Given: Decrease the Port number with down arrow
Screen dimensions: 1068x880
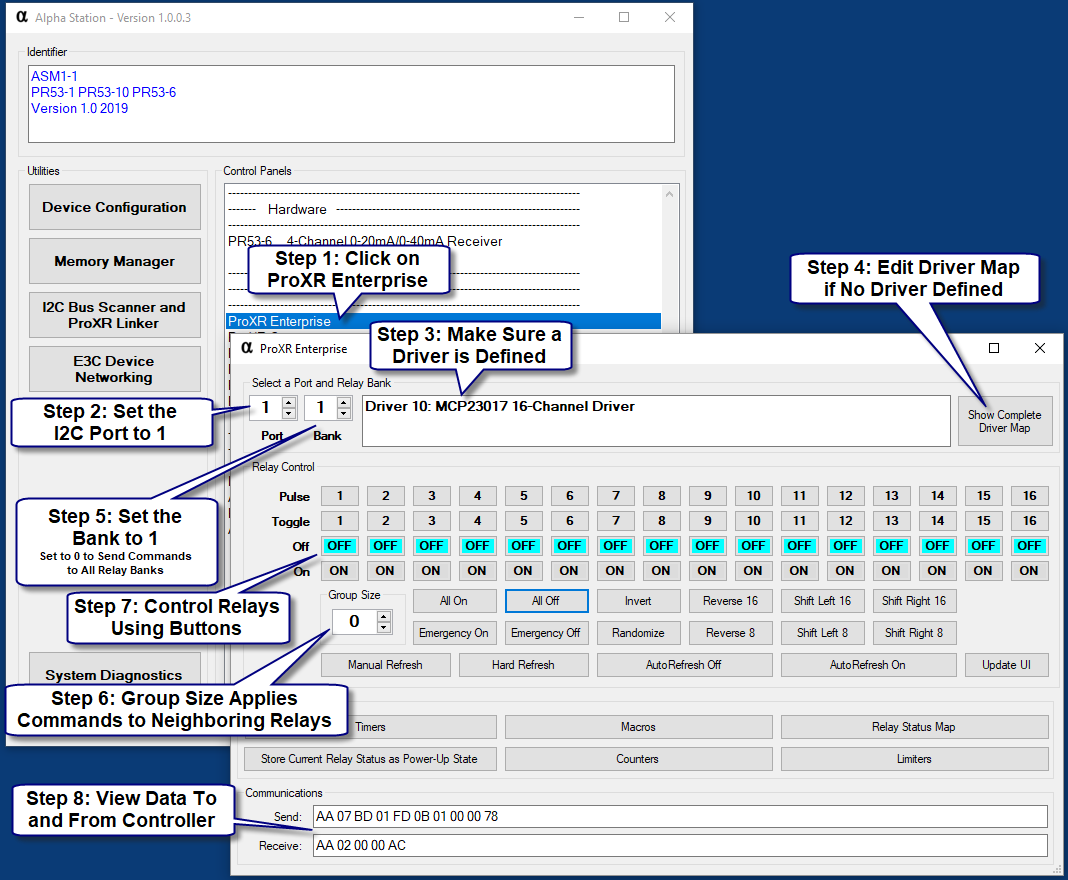Looking at the screenshot, I should 289,413.
